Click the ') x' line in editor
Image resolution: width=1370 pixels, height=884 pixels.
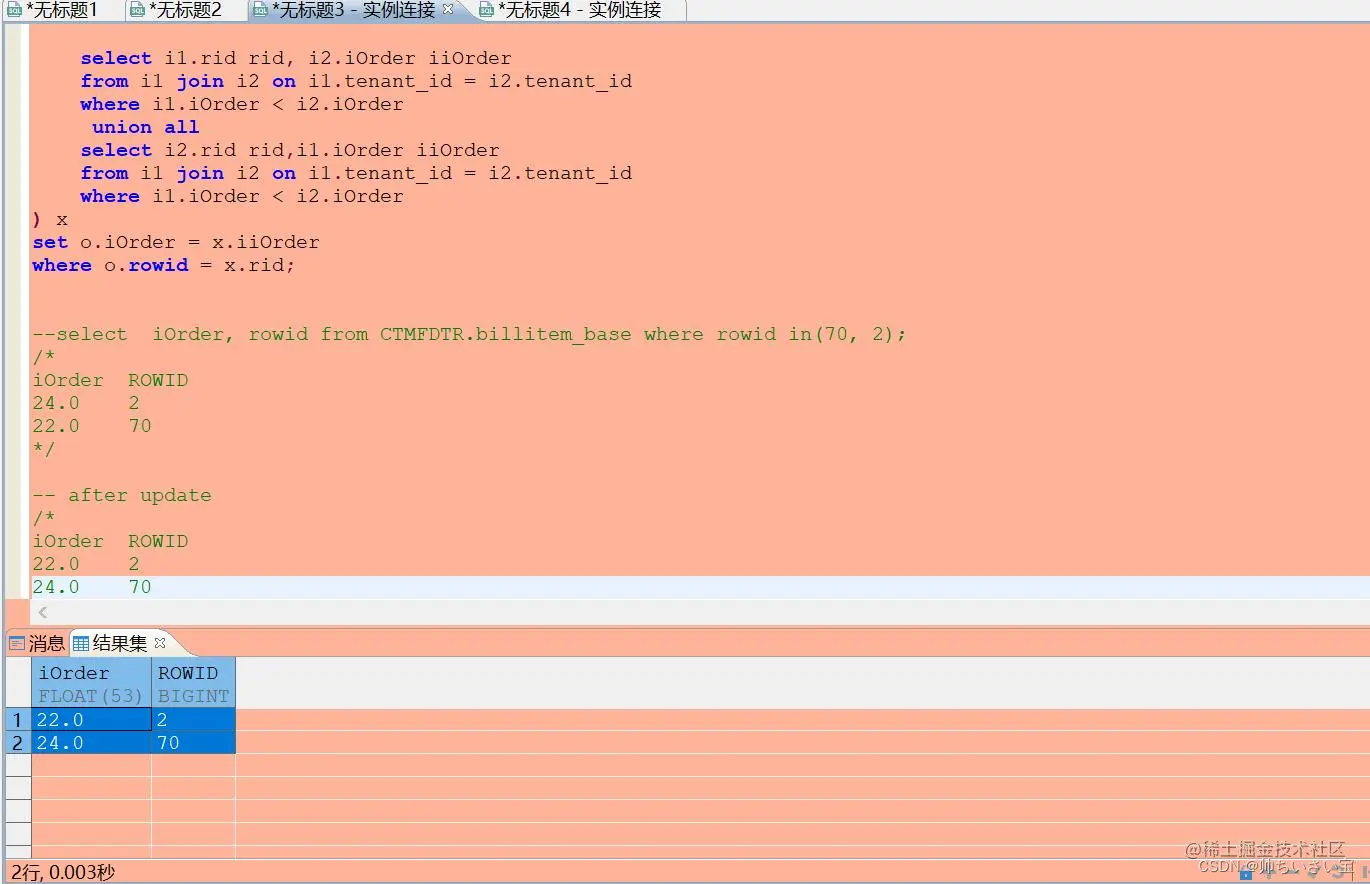pyautogui.click(x=50, y=219)
